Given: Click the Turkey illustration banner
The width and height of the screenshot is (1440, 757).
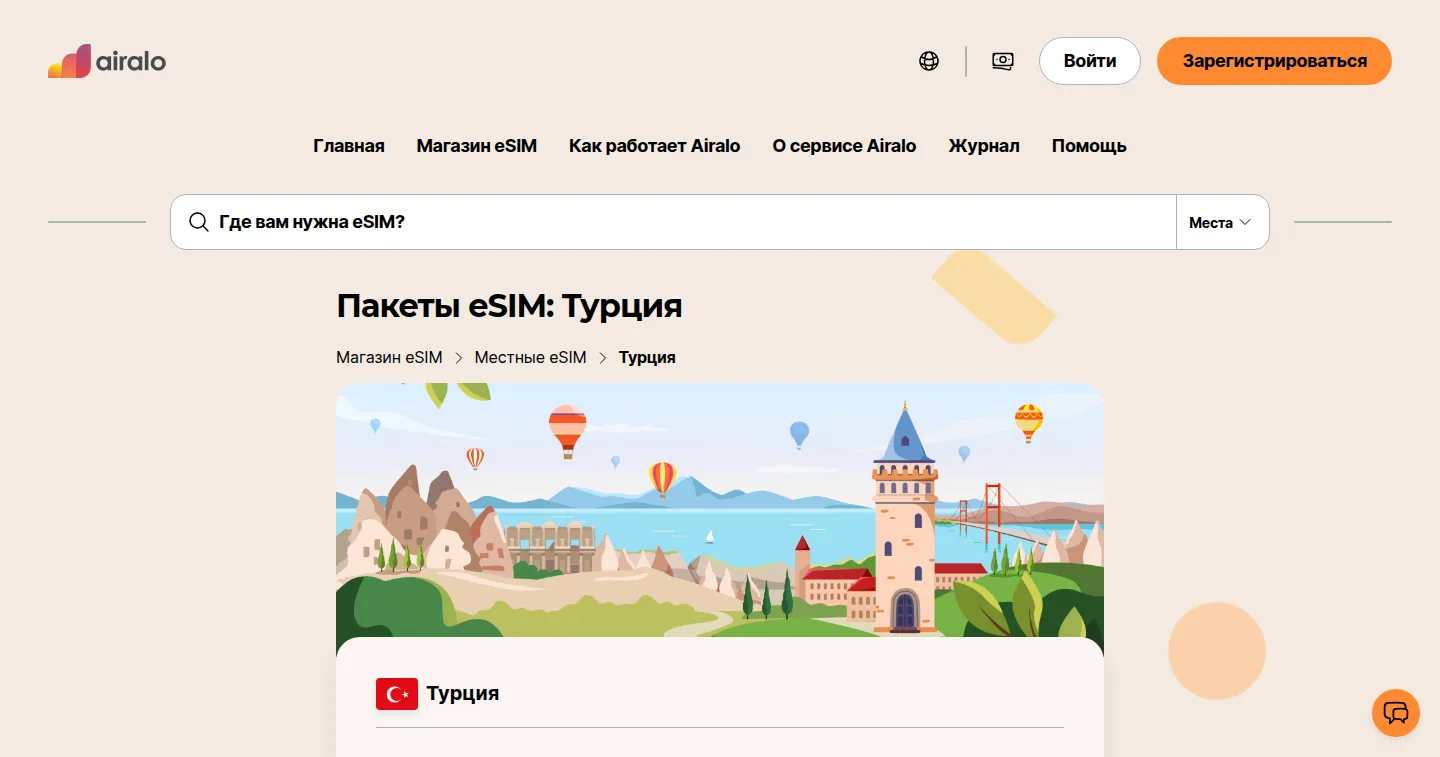Looking at the screenshot, I should (720, 510).
